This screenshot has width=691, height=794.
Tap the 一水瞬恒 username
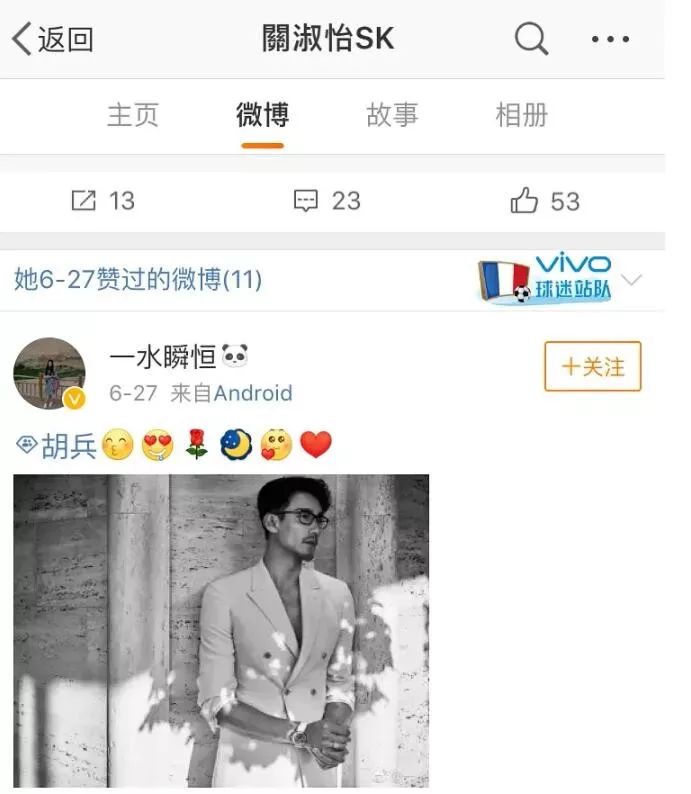click(163, 357)
